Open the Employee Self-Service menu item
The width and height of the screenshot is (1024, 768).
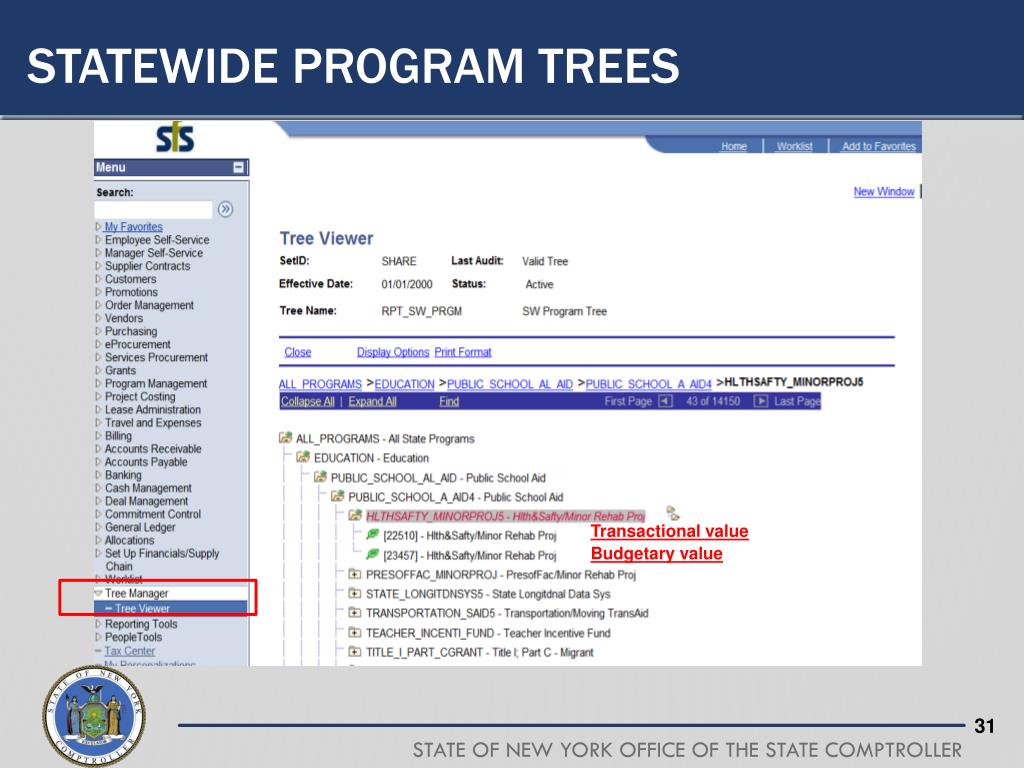pyautogui.click(x=157, y=240)
